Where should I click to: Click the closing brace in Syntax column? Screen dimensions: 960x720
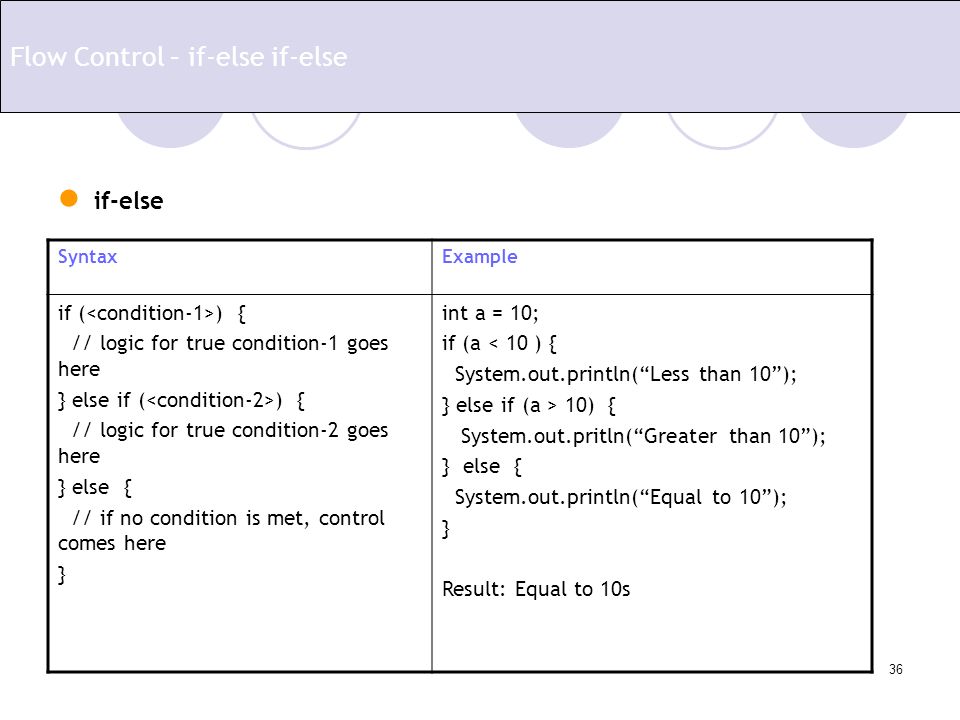click(x=61, y=574)
